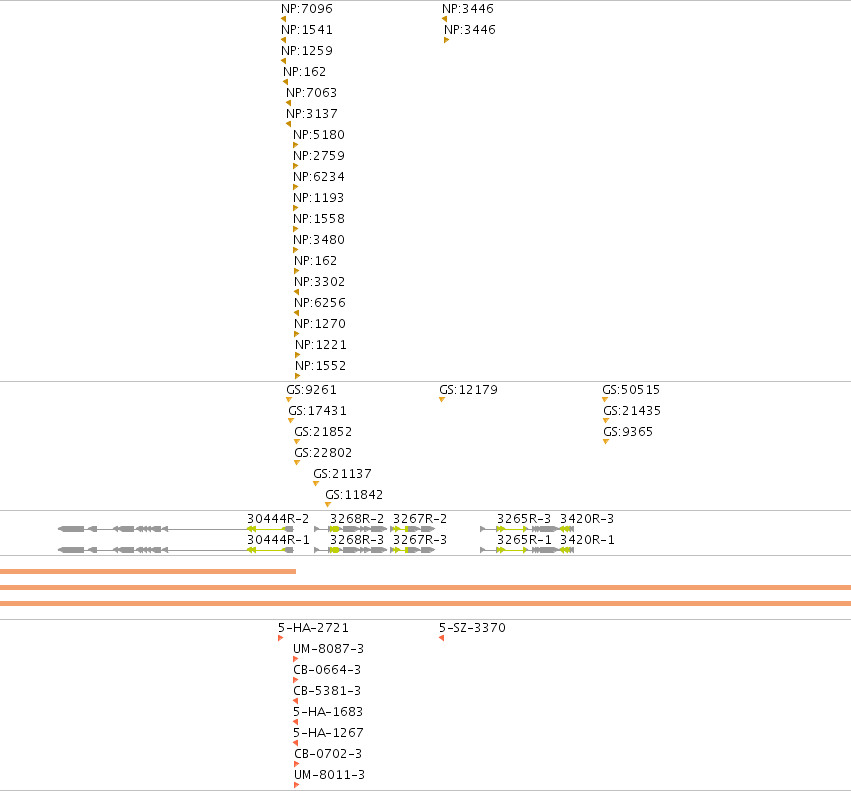Select the NP:1552 feature label
This screenshot has width=851, height=791.
tap(321, 366)
